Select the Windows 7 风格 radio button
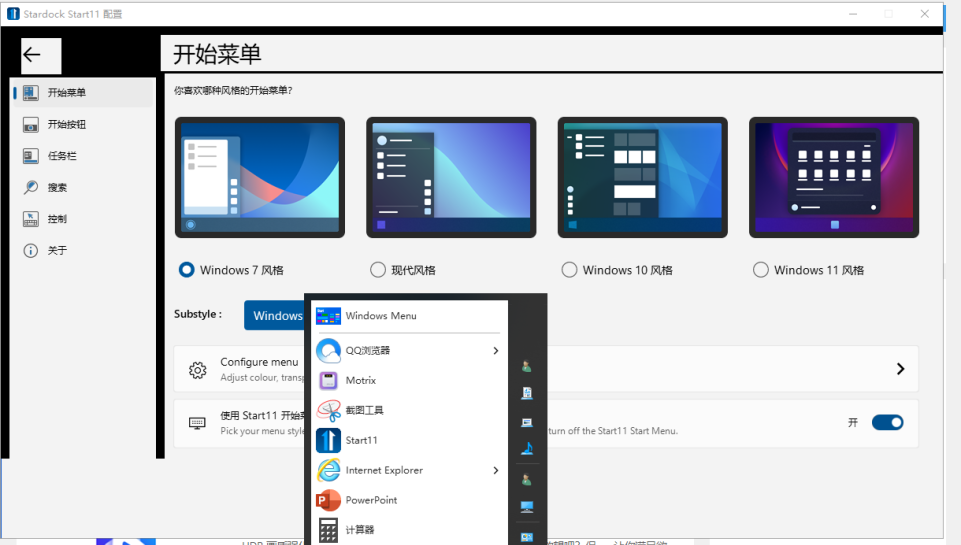This screenshot has width=961, height=545. (x=186, y=270)
